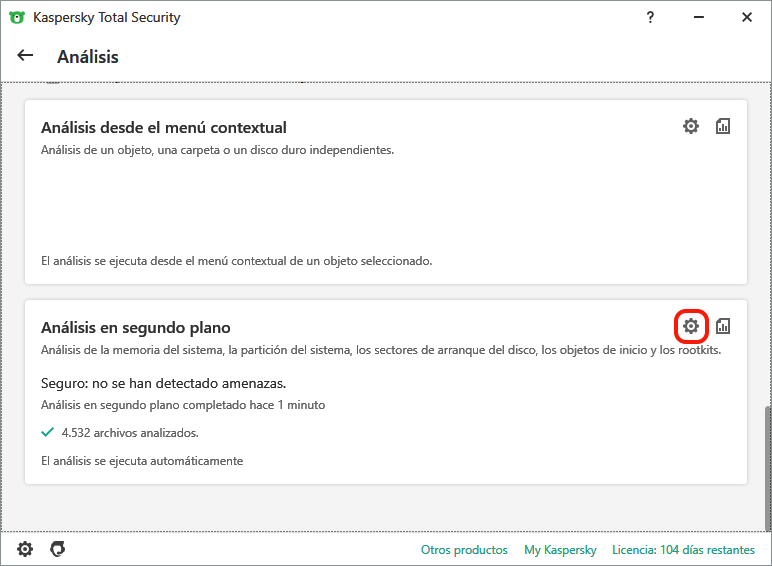This screenshot has width=772, height=566.
Task: Select the Análisis en segundo plano heading
Action: click(135, 327)
